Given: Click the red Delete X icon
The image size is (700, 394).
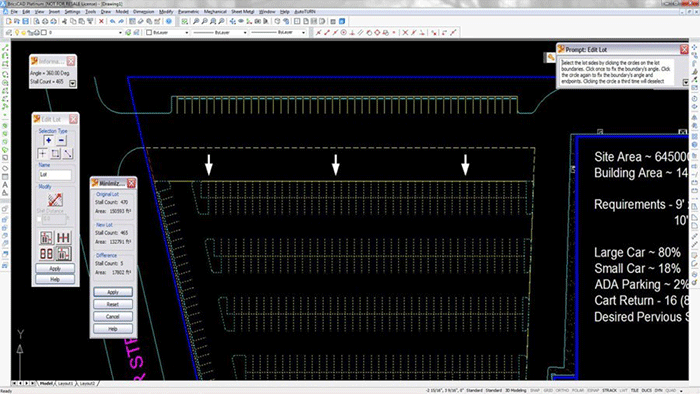Looking at the screenshot, I should point(101,21).
